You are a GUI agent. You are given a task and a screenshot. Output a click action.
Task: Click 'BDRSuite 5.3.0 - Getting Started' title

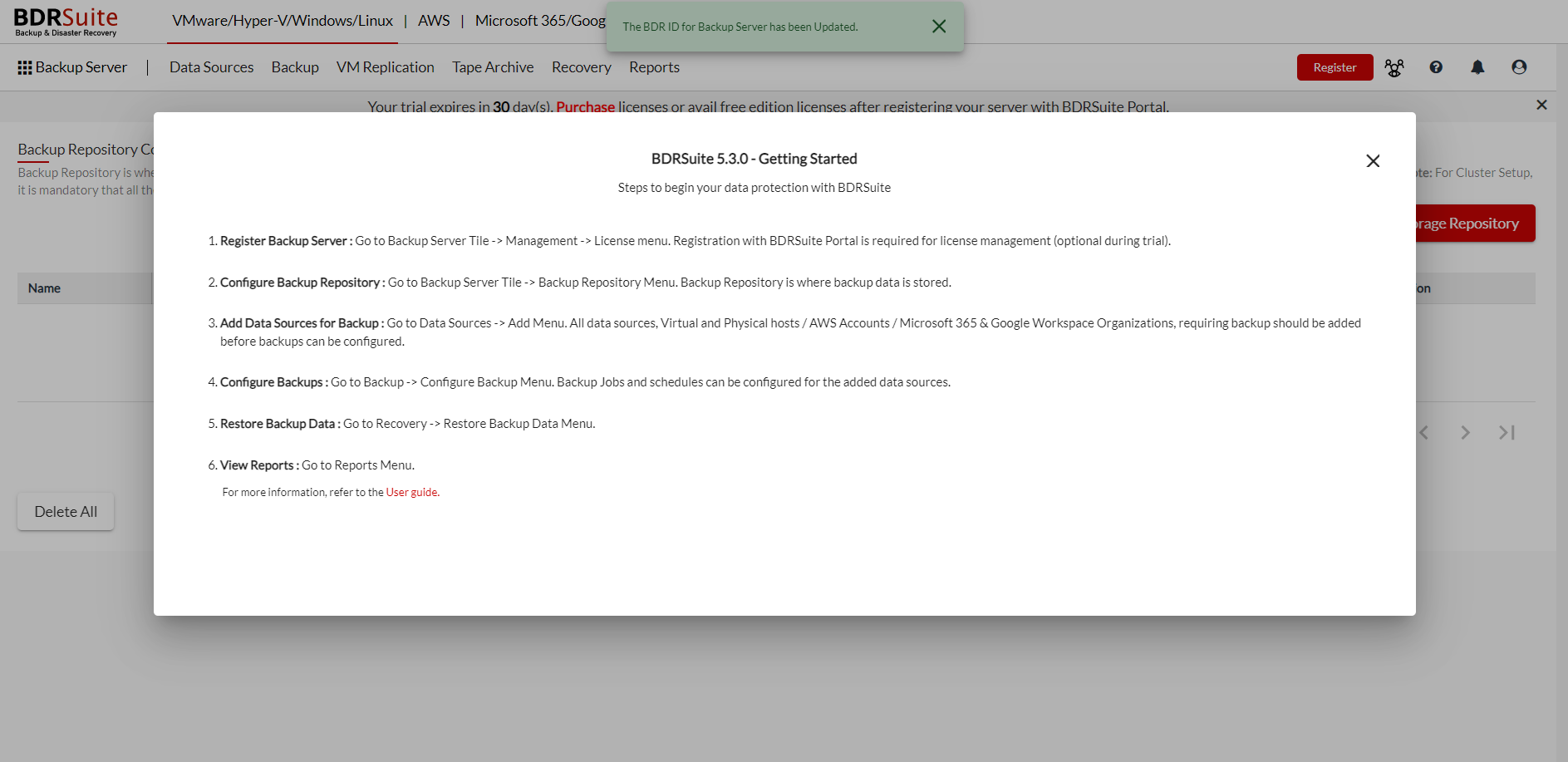pyautogui.click(x=754, y=159)
